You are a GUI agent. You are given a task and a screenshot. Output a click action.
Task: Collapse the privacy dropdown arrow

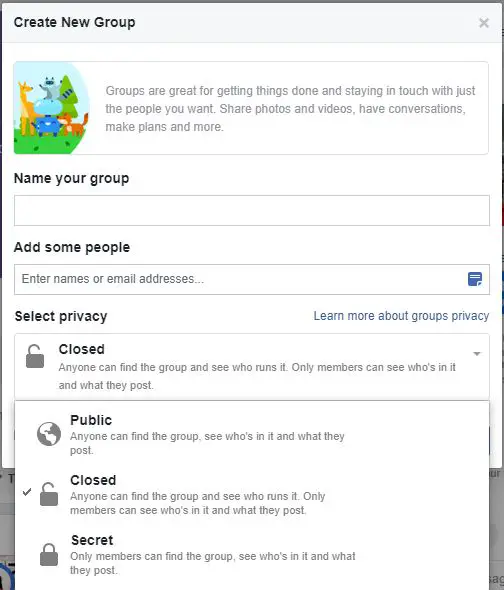click(x=477, y=354)
